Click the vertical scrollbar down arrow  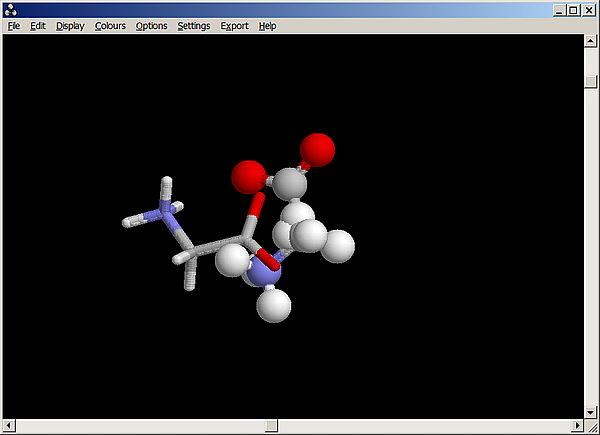[591, 411]
